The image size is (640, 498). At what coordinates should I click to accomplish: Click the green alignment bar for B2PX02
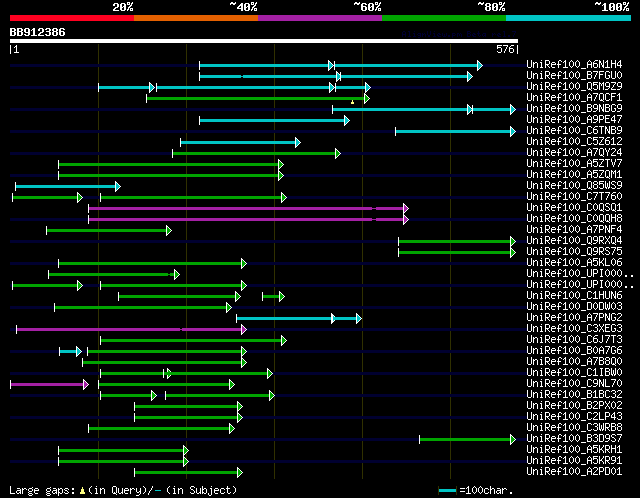point(189,407)
